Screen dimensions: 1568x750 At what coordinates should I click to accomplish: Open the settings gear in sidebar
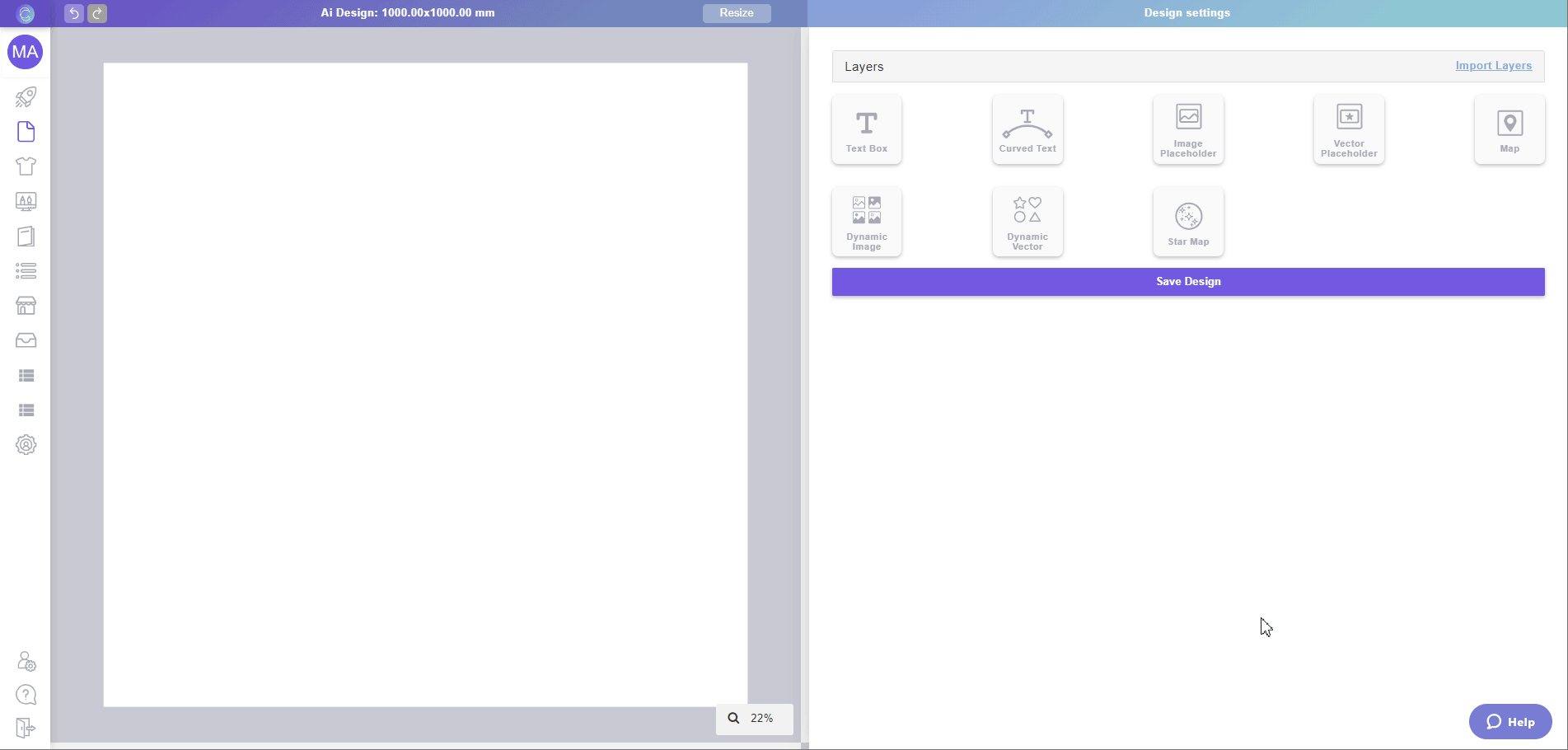tap(26, 445)
